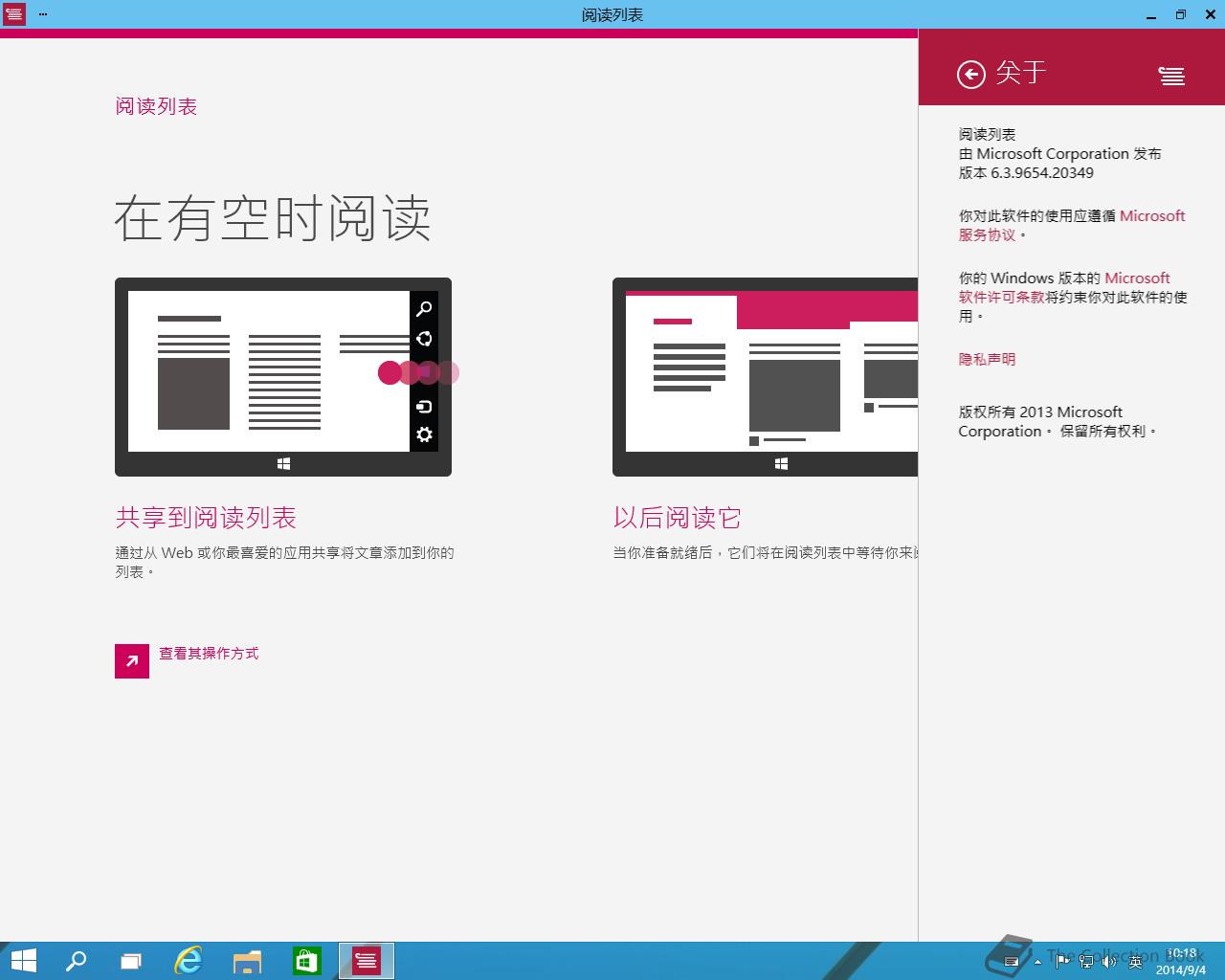1225x980 pixels.
Task: Open network status tray icon
Action: click(x=1086, y=961)
